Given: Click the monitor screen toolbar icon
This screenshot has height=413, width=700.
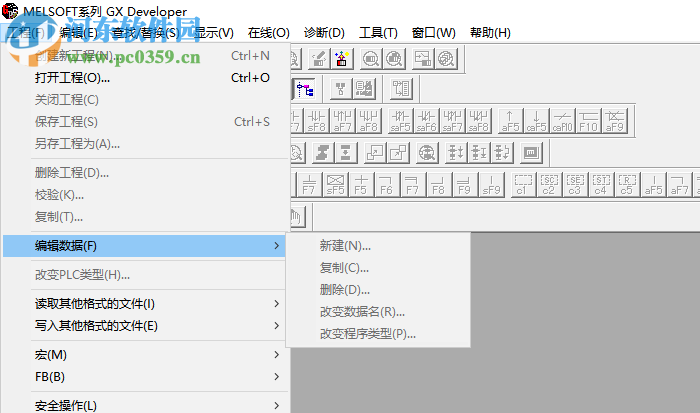Looking at the screenshot, I should [x=530, y=153].
